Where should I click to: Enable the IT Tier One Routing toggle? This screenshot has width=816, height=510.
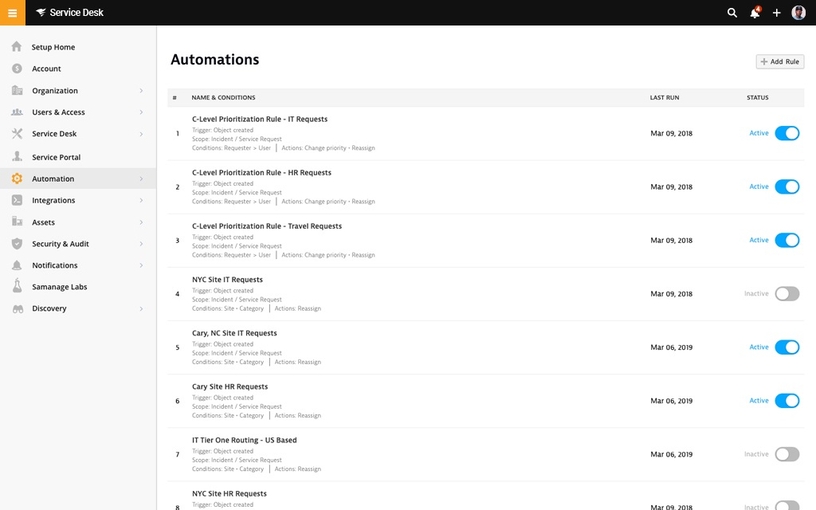point(787,454)
